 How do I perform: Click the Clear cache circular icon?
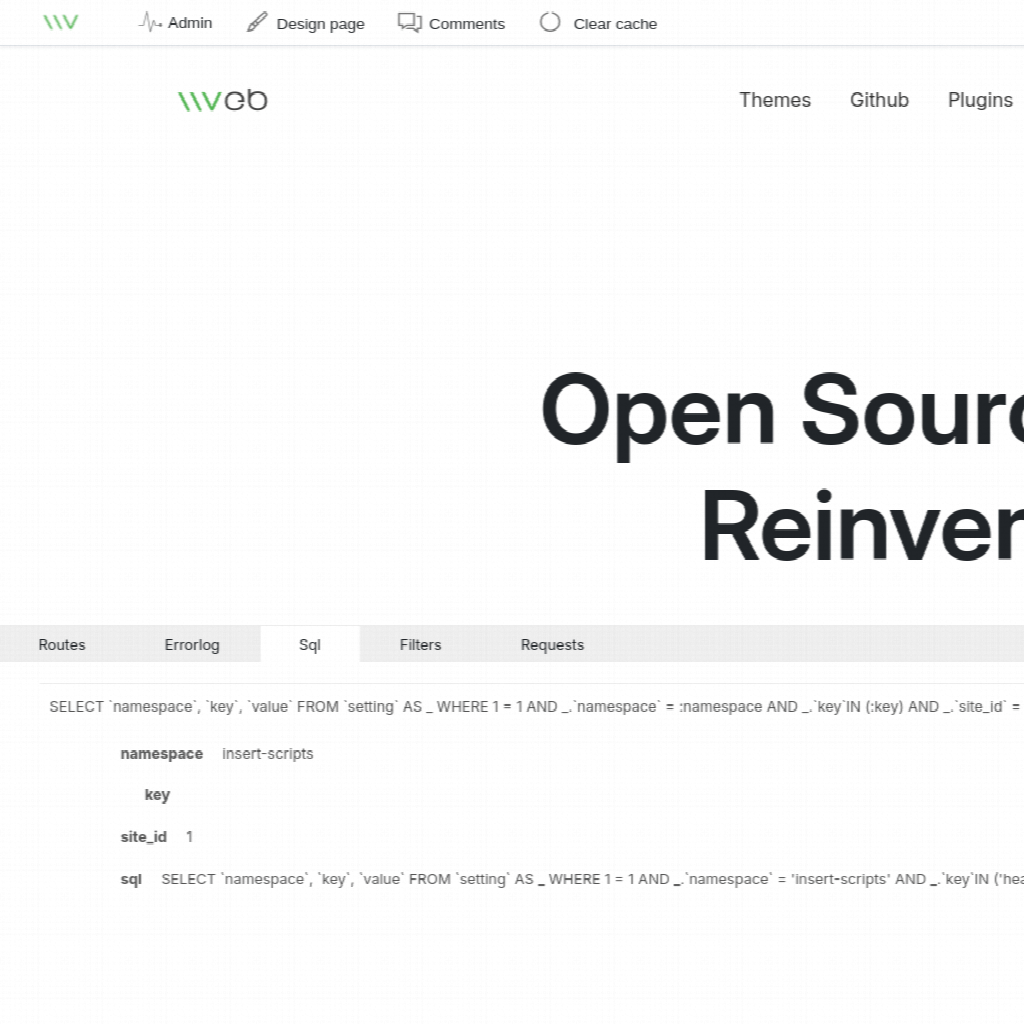pyautogui.click(x=550, y=22)
